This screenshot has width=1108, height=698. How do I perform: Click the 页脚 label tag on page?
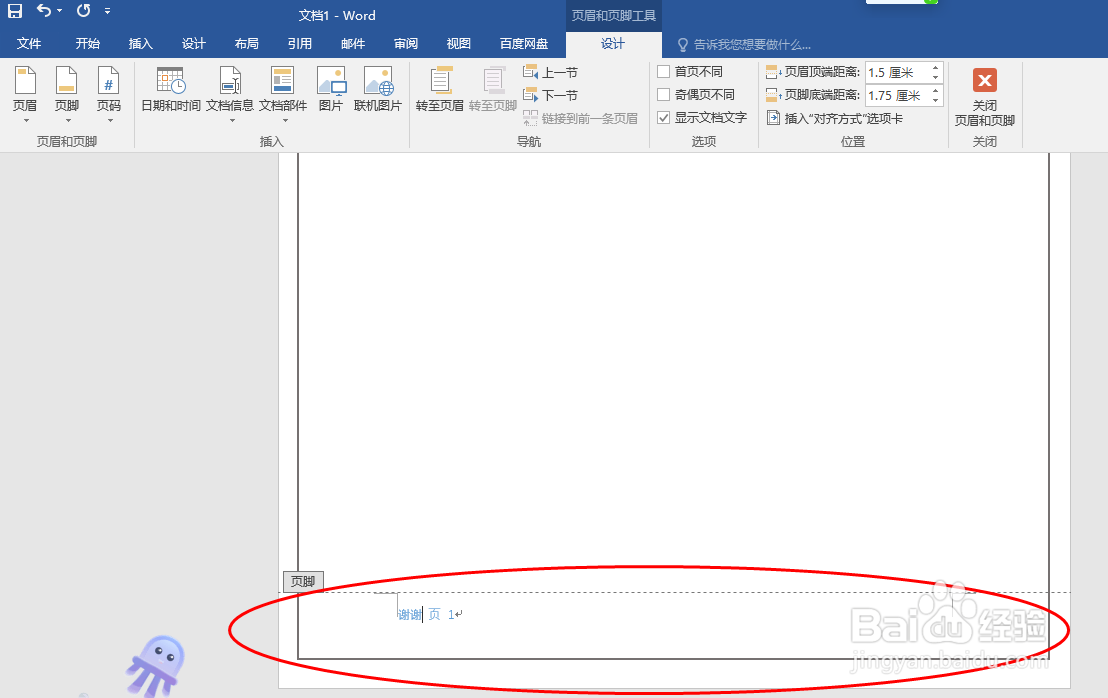pos(303,581)
